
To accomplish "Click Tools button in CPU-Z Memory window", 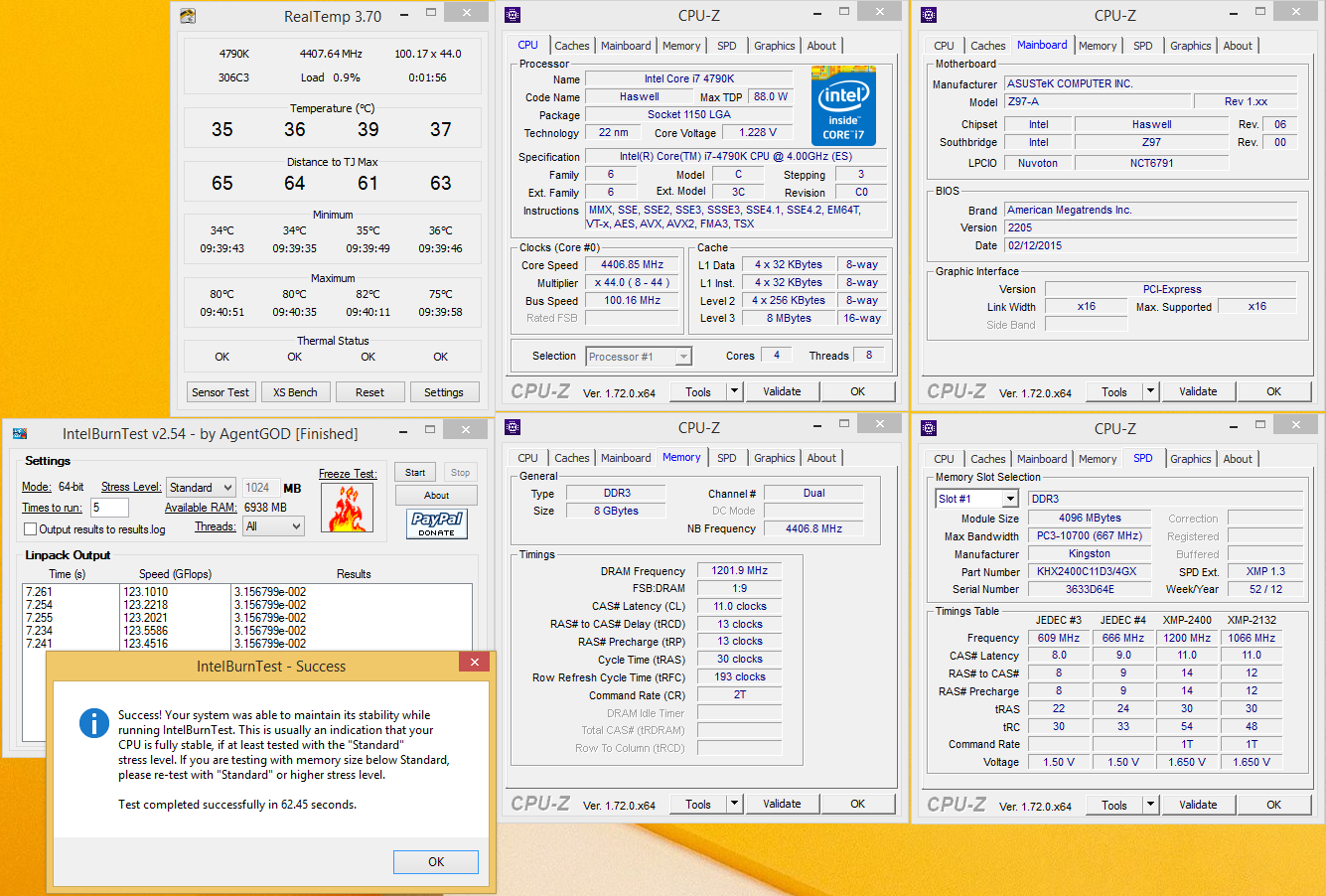I will coord(698,804).
